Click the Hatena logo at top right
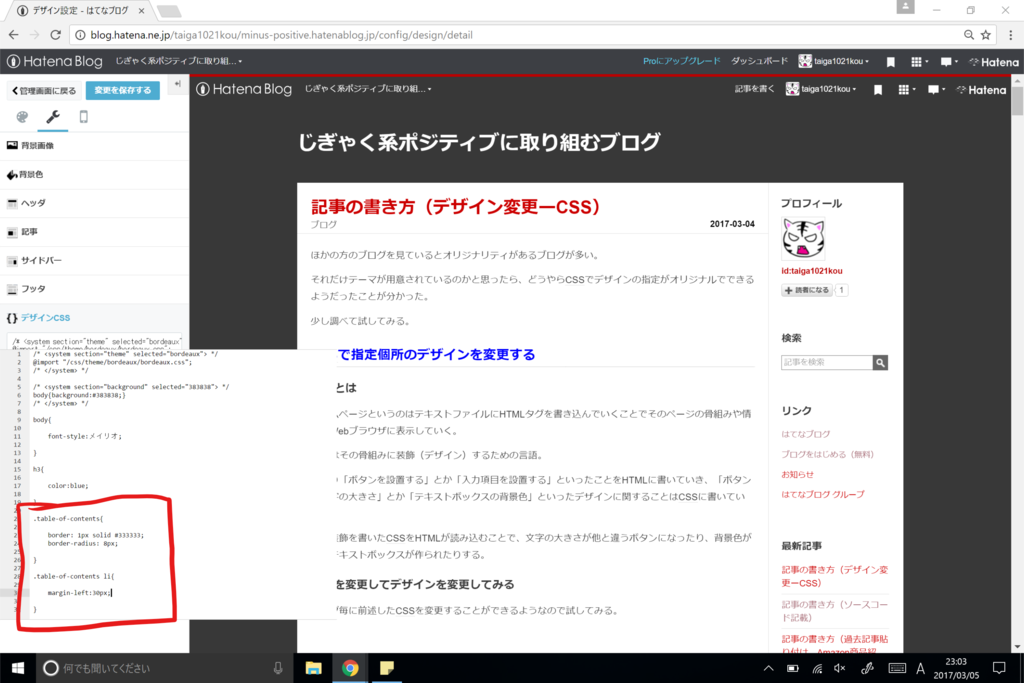Image resolution: width=1024 pixels, height=683 pixels. 993,61
